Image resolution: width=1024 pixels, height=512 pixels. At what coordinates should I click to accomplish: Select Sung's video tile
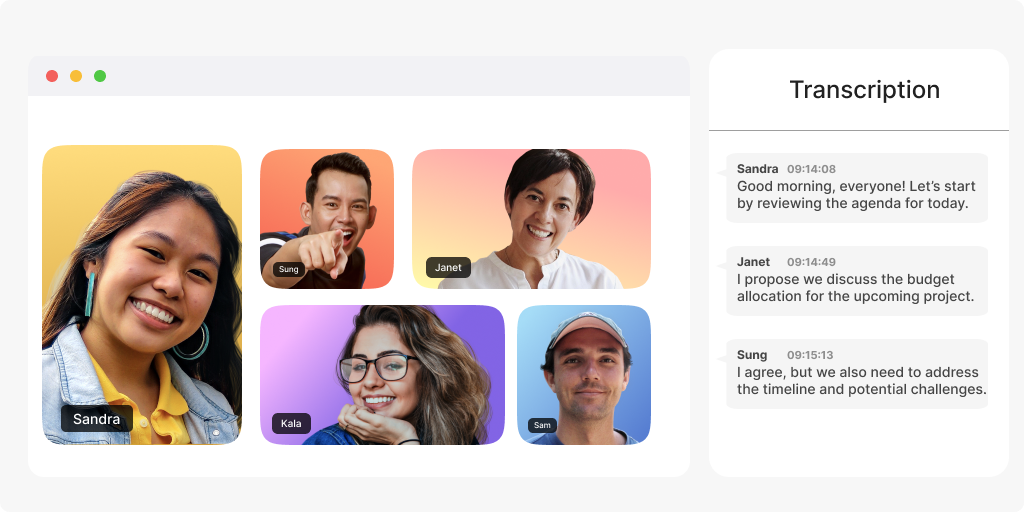(x=327, y=219)
